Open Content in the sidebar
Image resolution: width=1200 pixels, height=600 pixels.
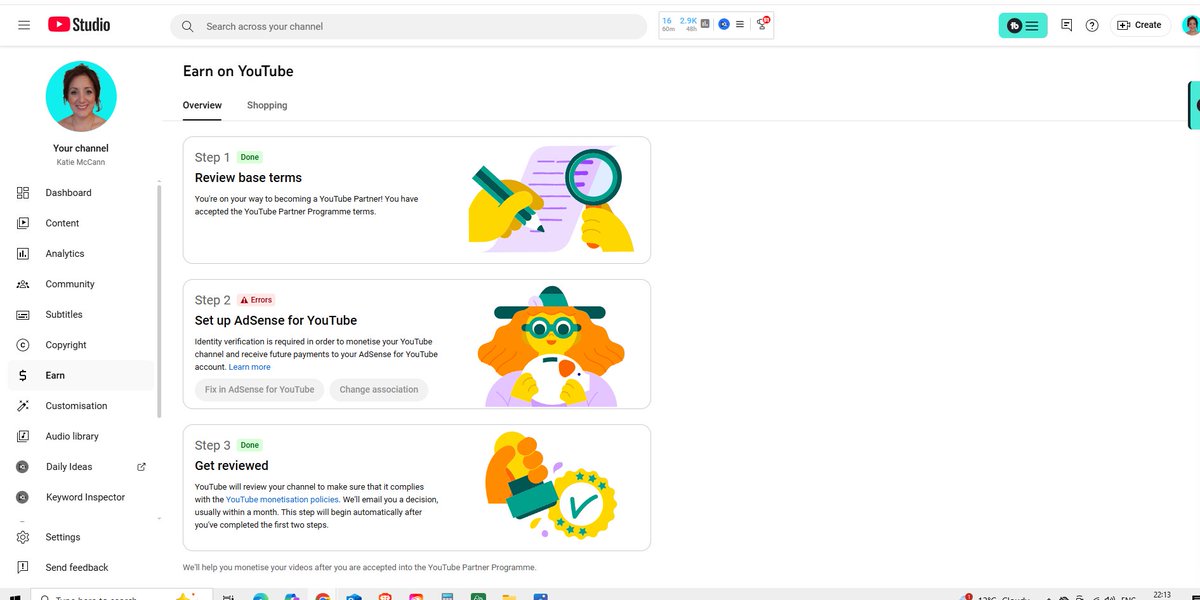tap(81, 223)
